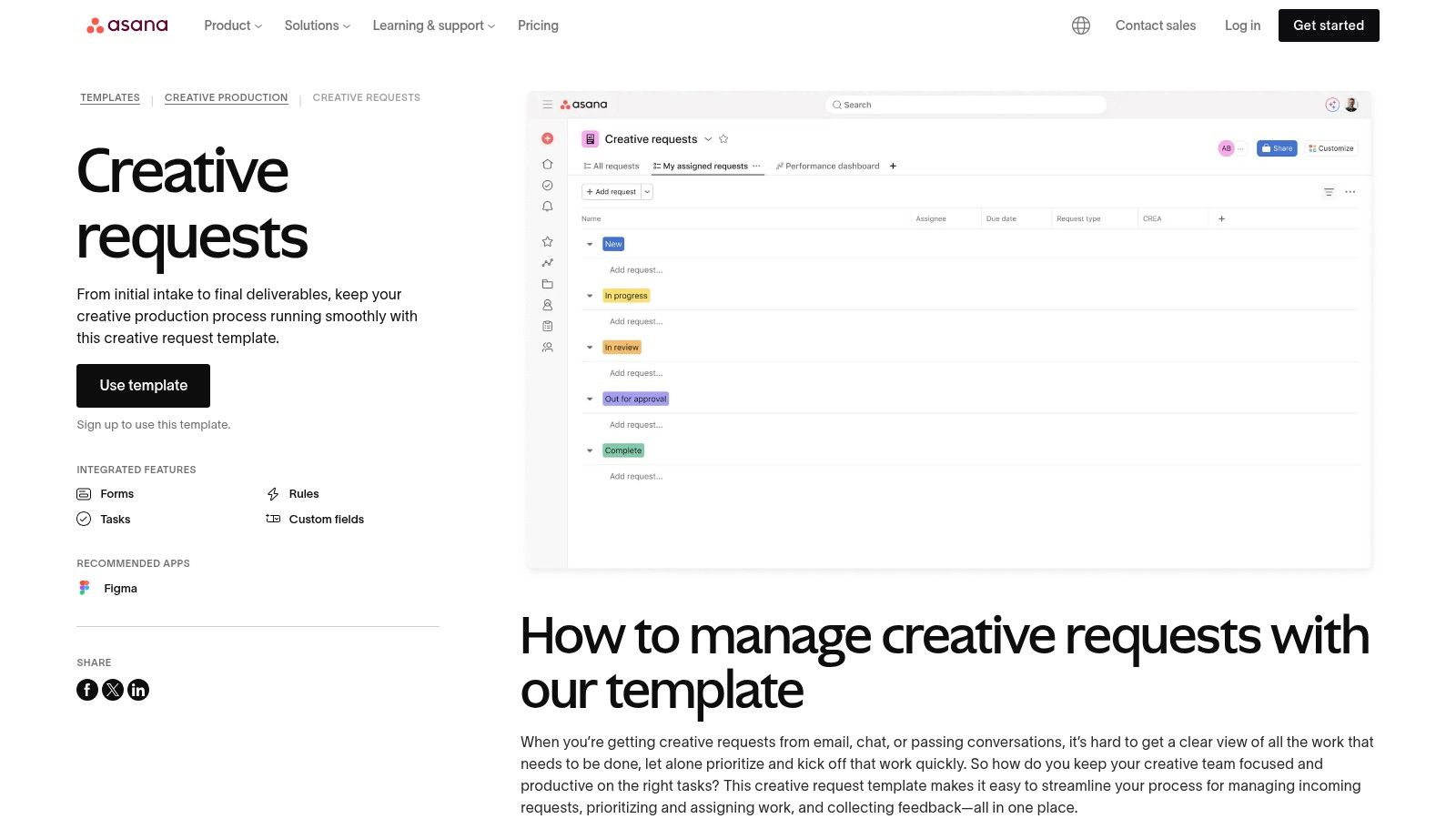1456x819 pixels.
Task: Share on LinkedIn icon
Action: click(x=138, y=690)
